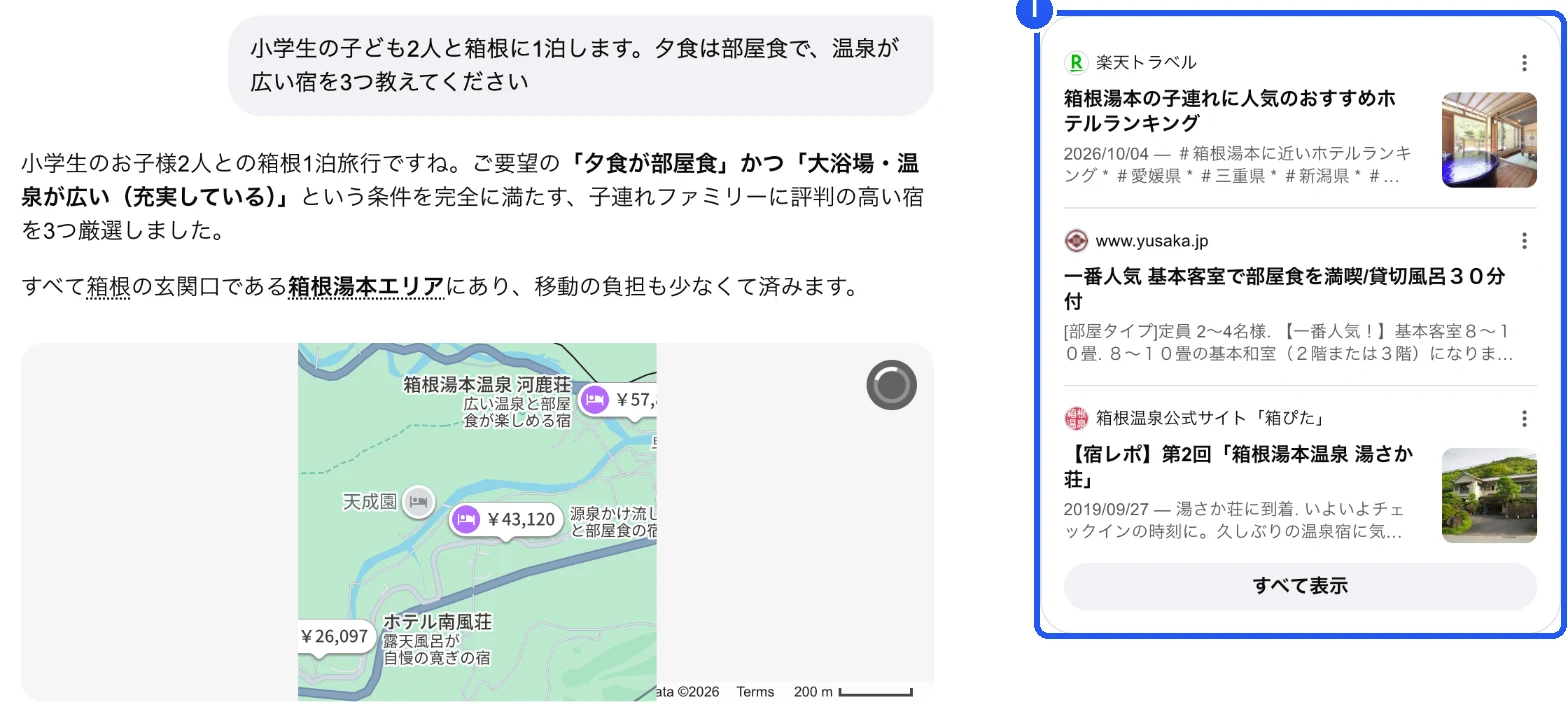Click the gray 天成園 hotel marker
This screenshot has width=1568, height=714.
(418, 501)
